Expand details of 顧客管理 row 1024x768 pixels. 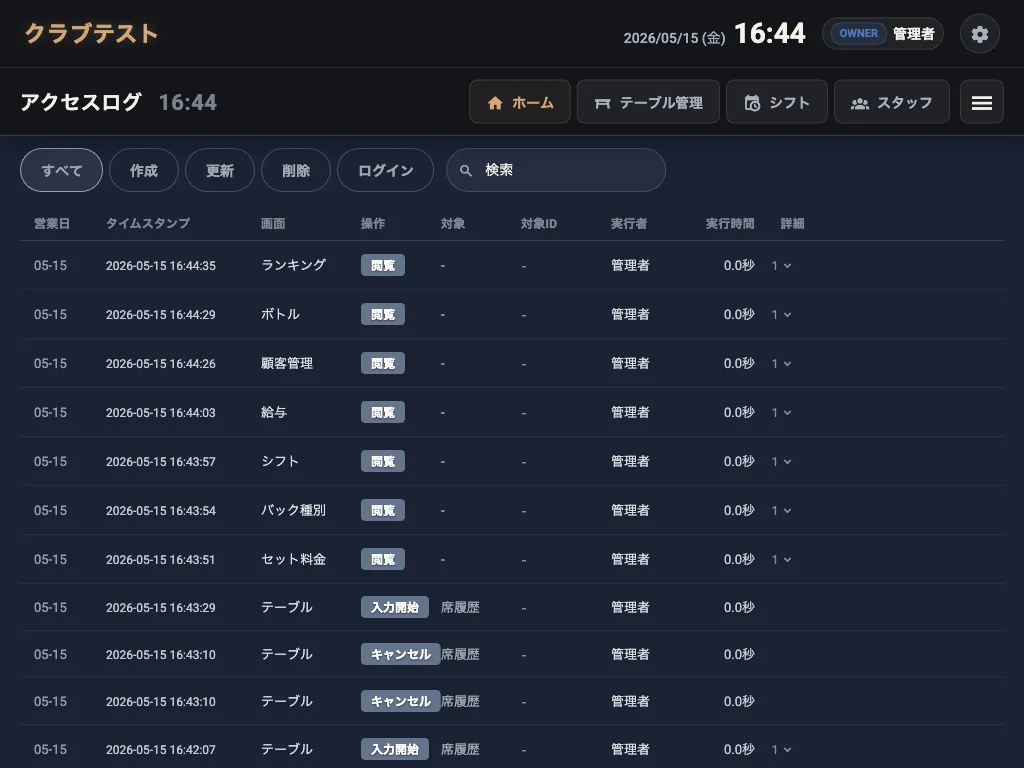pos(781,364)
